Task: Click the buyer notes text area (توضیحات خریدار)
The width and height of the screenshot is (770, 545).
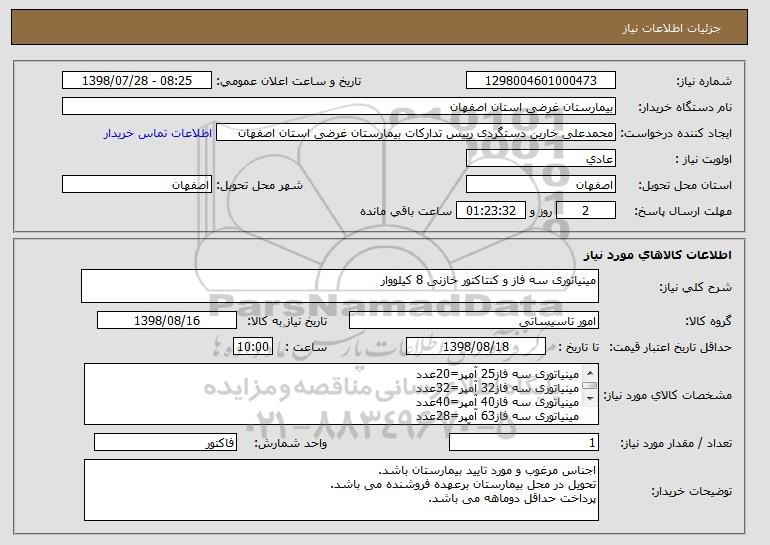Action: coord(341,490)
